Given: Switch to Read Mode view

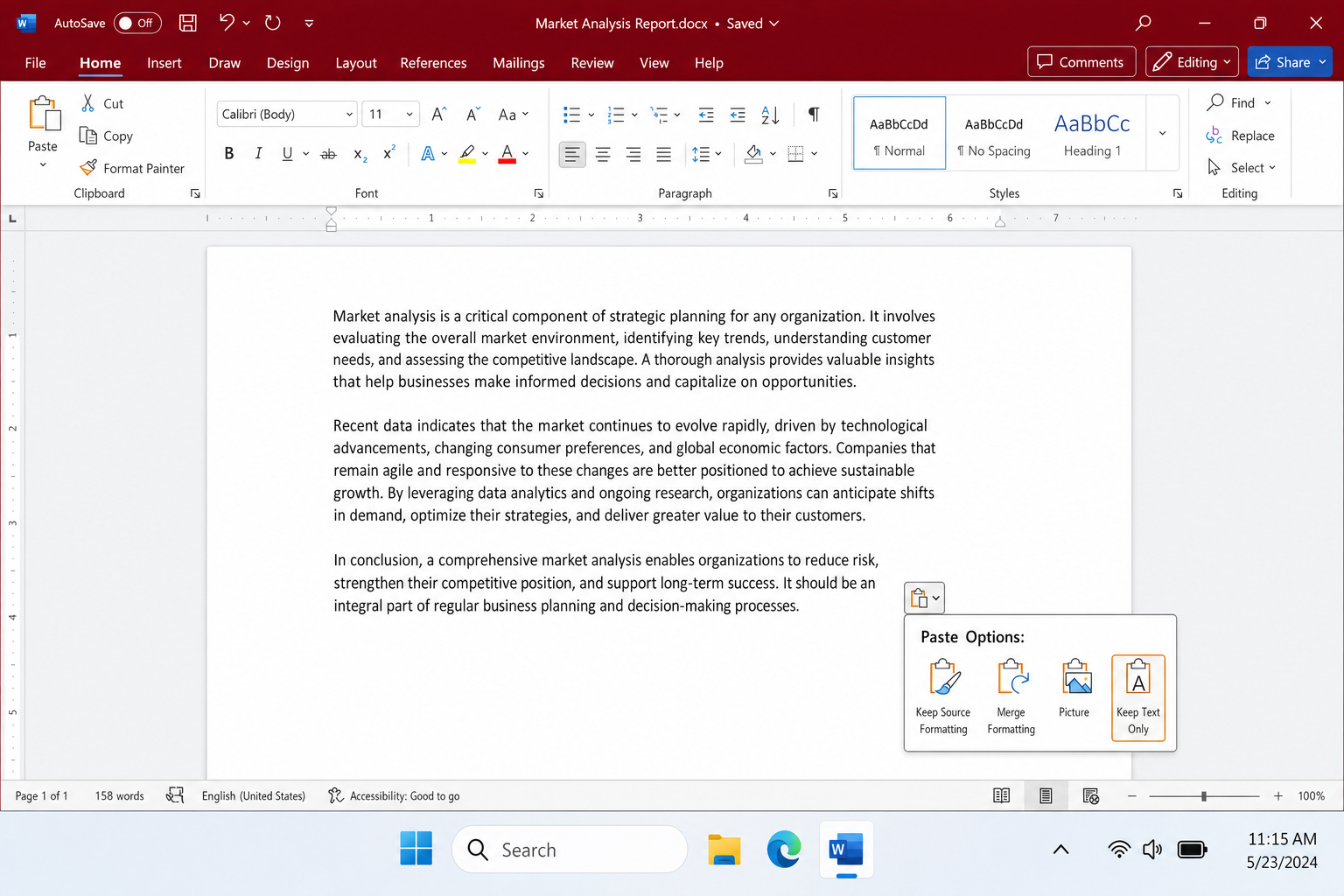Looking at the screenshot, I should (1002, 795).
